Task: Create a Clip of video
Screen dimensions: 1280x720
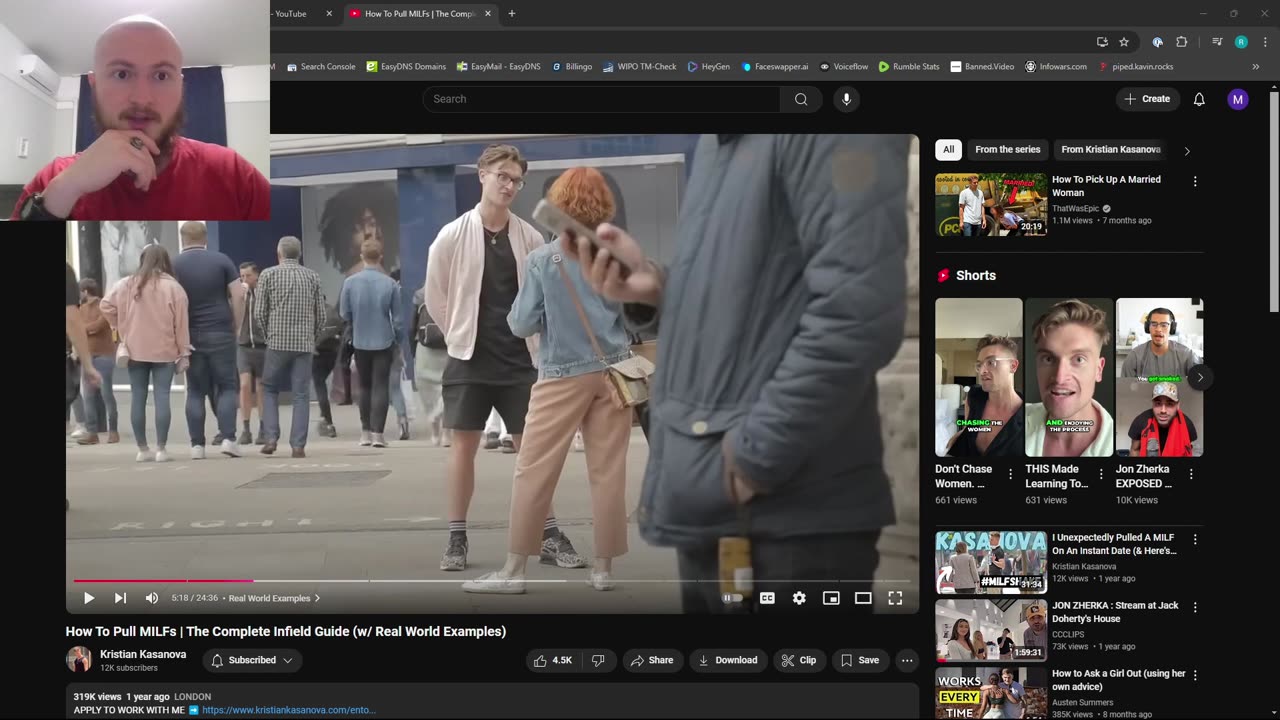Action: (799, 660)
